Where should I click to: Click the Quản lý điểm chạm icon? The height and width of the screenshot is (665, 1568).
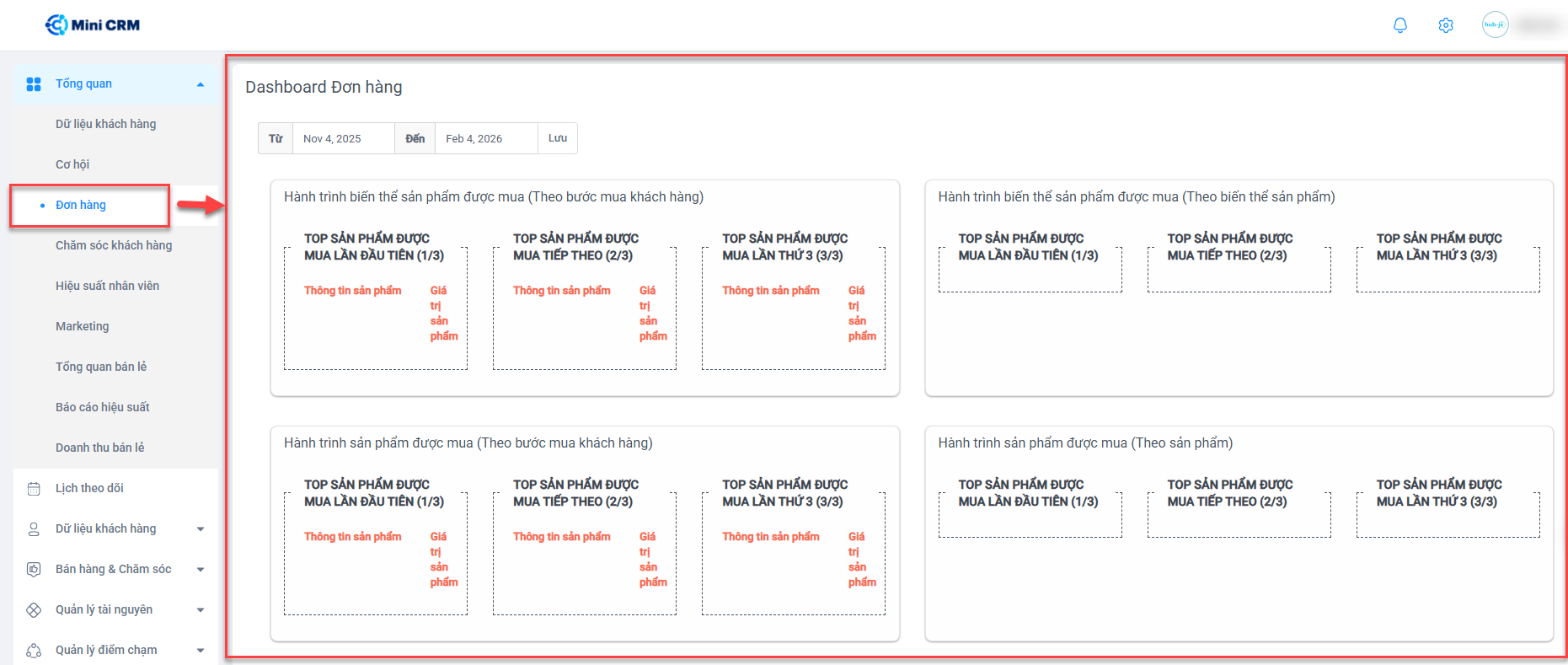[34, 651]
